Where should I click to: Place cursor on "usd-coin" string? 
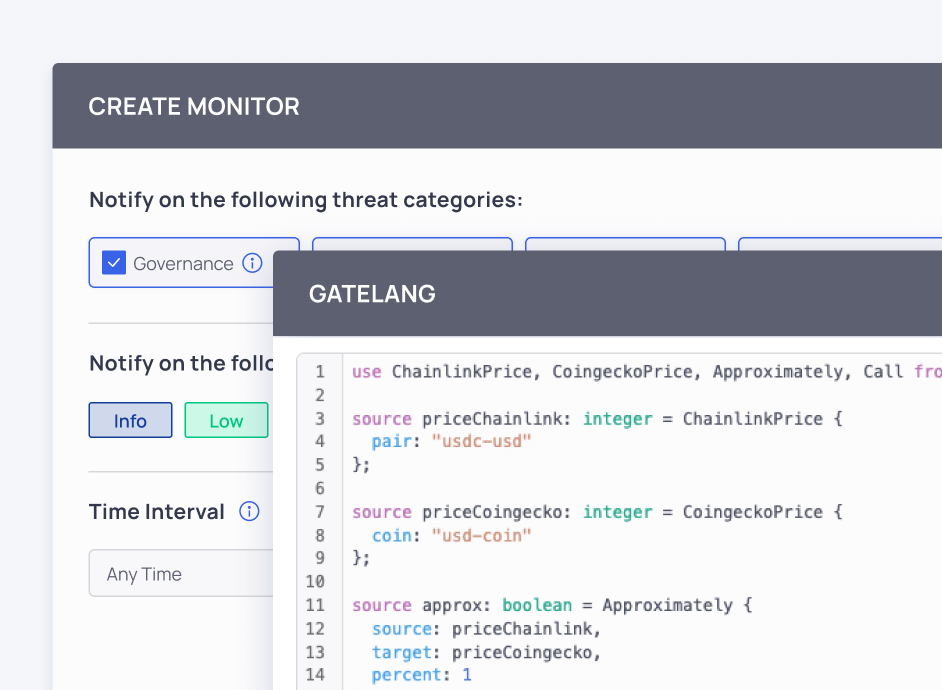(481, 536)
